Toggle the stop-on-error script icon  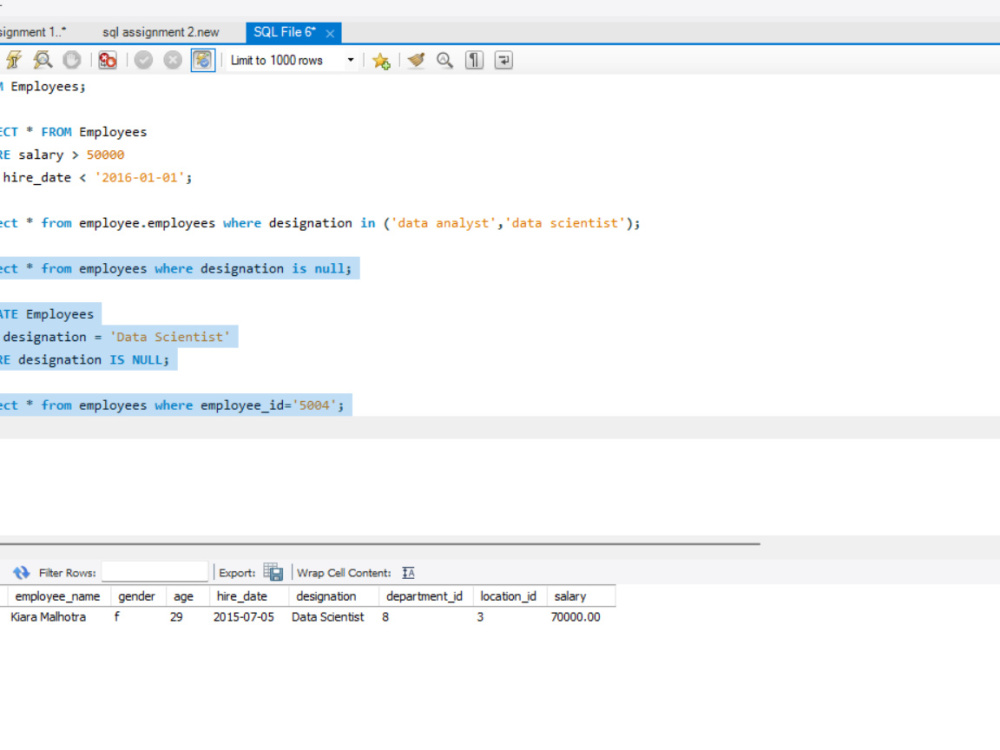(x=108, y=60)
